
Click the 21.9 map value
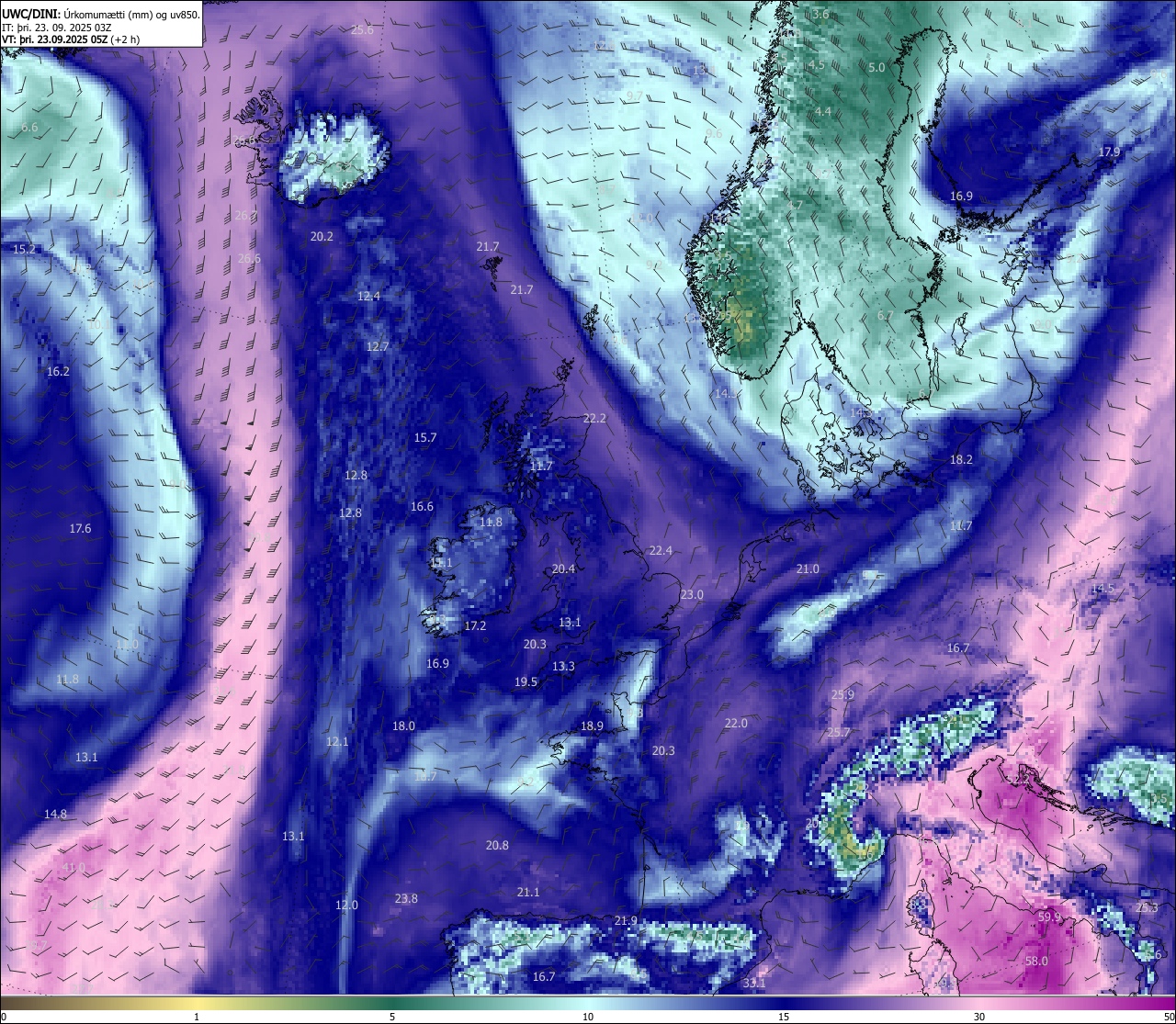[x=626, y=920]
